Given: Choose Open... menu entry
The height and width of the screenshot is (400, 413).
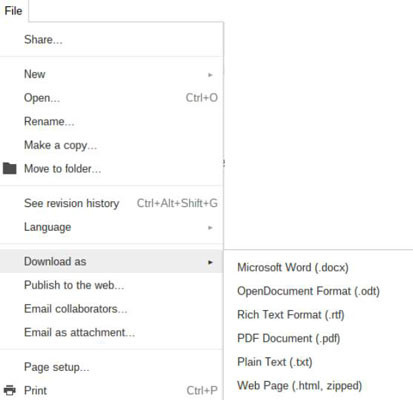Looking at the screenshot, I should [42, 98].
